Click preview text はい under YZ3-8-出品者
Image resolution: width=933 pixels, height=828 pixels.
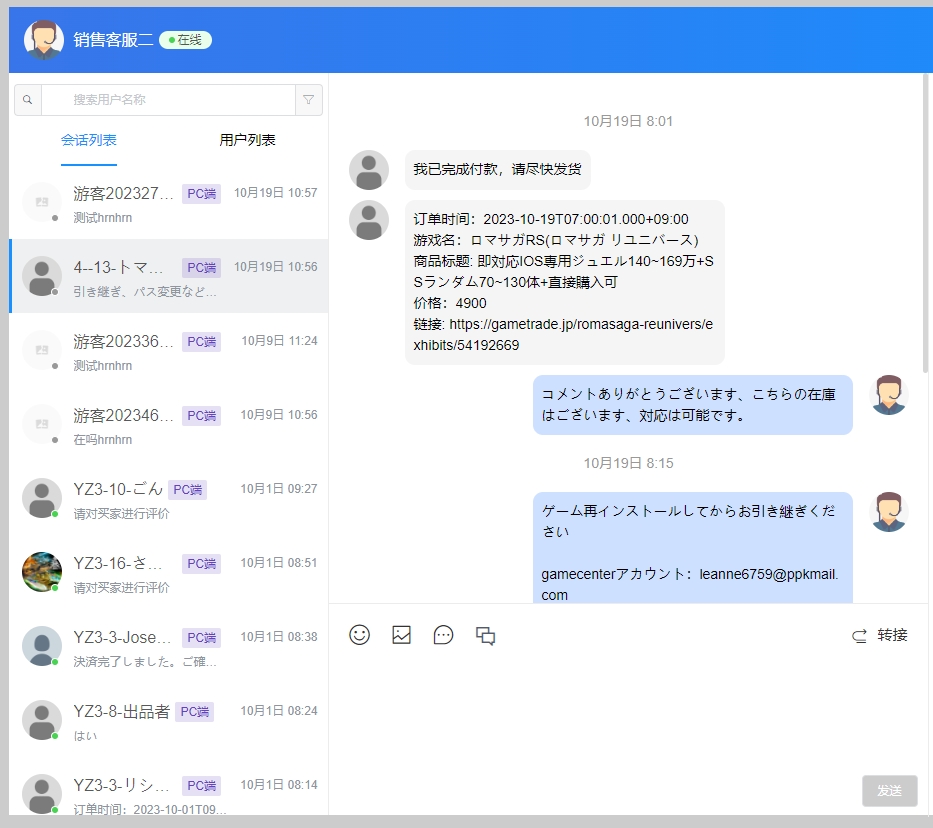[85, 736]
